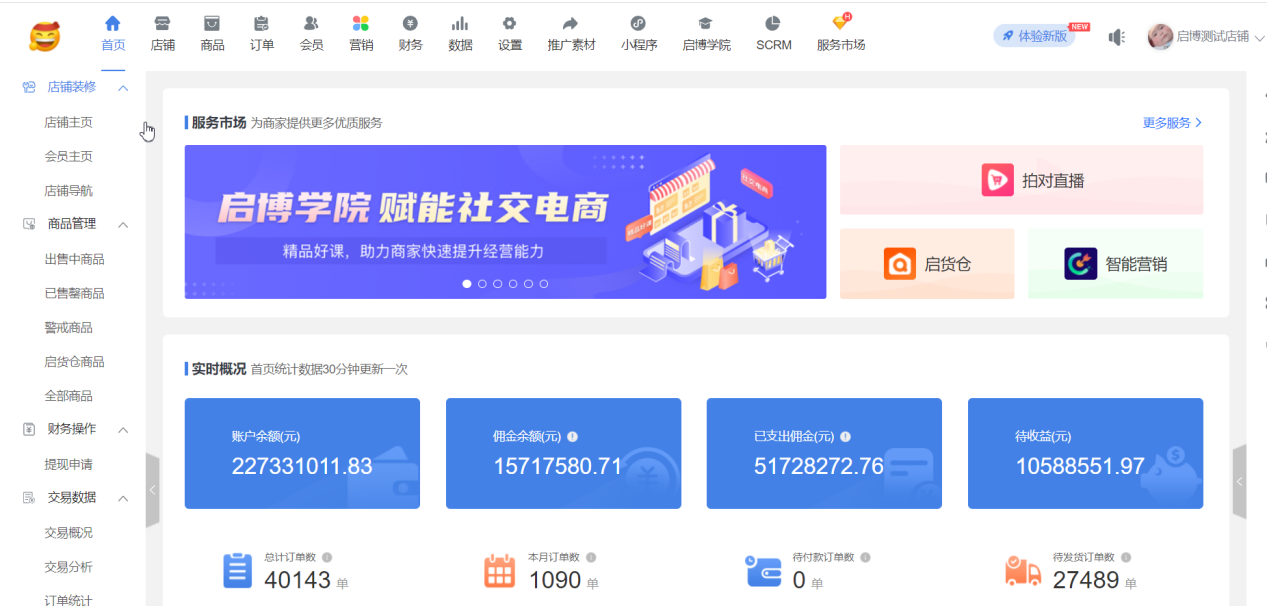1267x606 pixels.
Task: Click the speaker sound icon in header
Action: point(1117,37)
